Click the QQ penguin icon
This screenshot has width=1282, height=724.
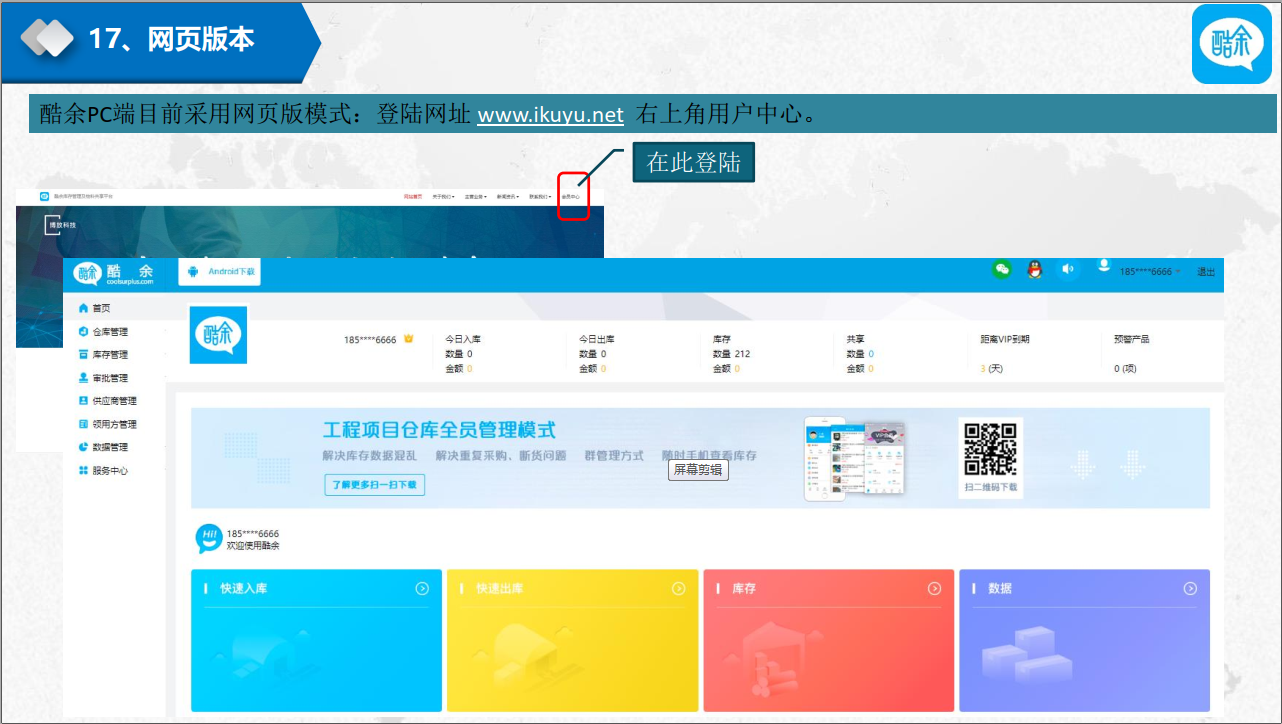[1035, 269]
